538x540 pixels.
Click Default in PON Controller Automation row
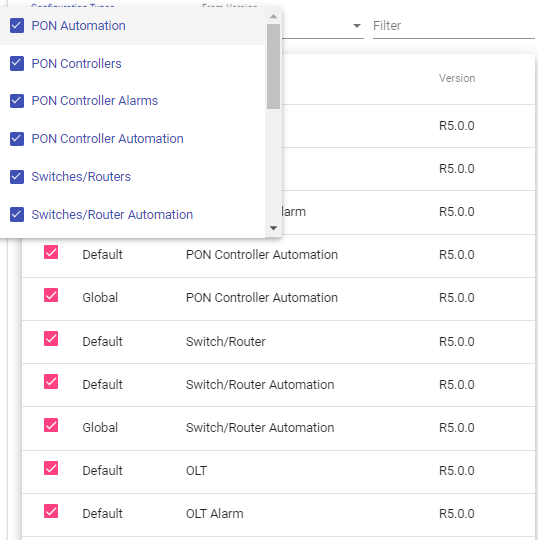[x=102, y=255]
